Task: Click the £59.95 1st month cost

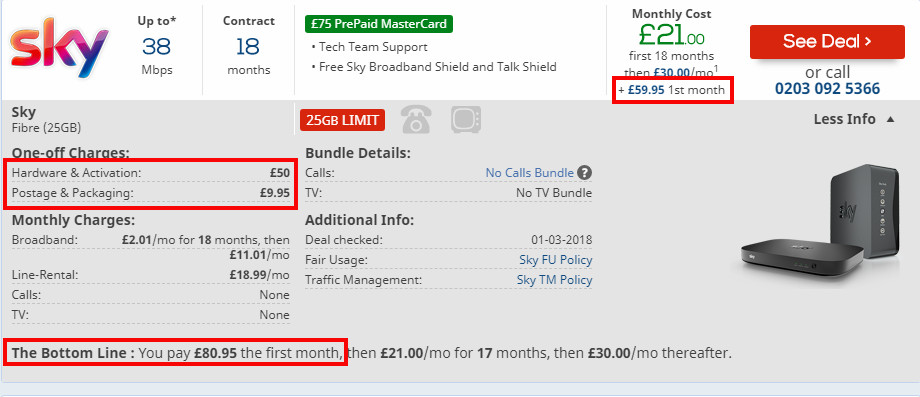Action: 671,90
